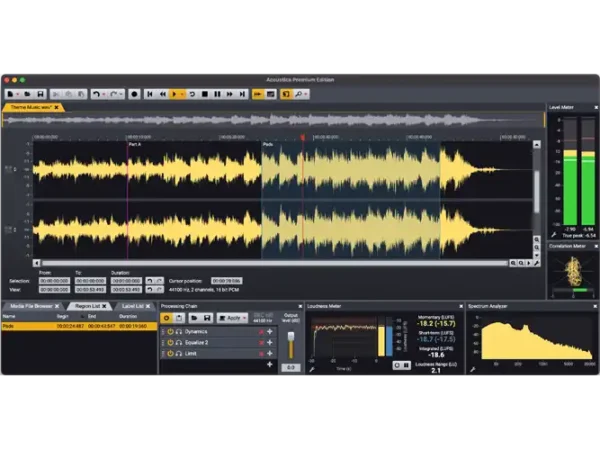Click the selection undo arrow icon
The image size is (600, 450).
pyautogui.click(x=150, y=281)
